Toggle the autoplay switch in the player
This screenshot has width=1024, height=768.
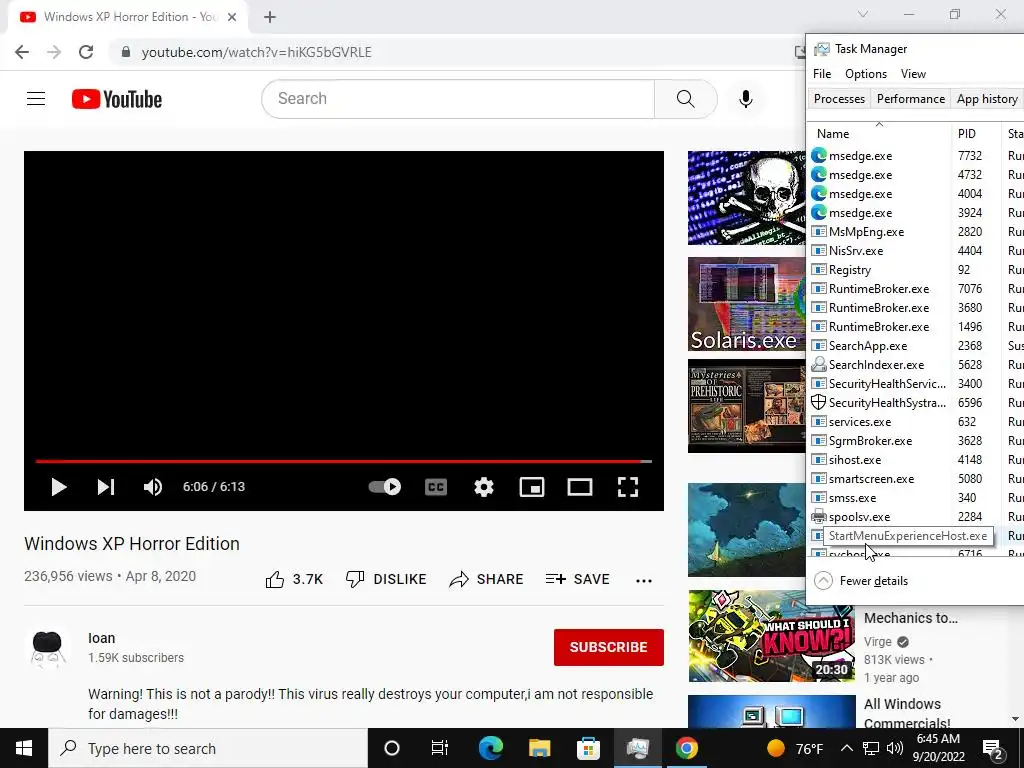coord(385,487)
